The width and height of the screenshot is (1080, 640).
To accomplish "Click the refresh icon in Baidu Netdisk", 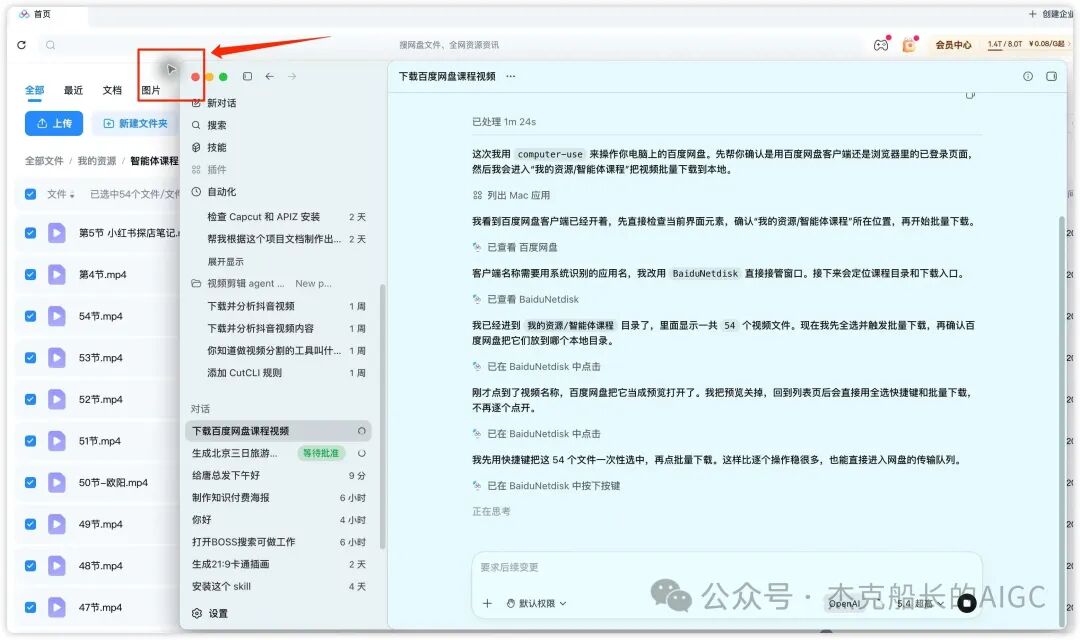I will coord(21,45).
